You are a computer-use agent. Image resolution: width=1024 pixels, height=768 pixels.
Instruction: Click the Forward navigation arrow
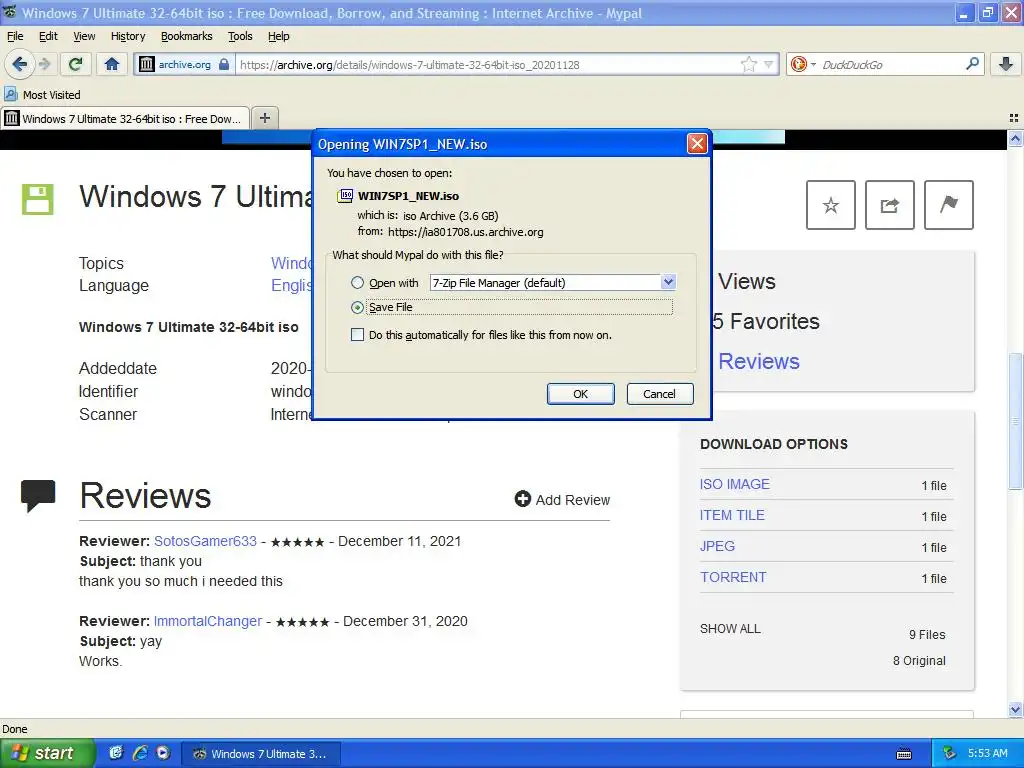pyautogui.click(x=44, y=64)
